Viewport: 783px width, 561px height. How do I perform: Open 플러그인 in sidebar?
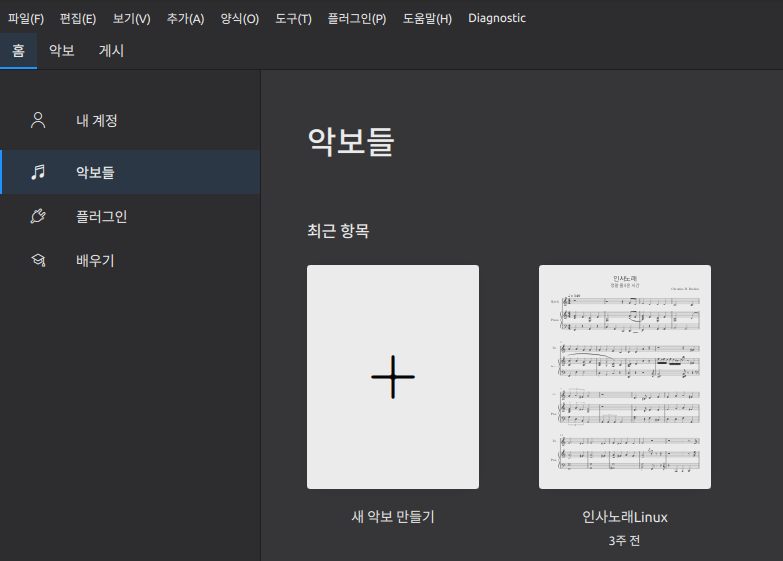coord(130,216)
